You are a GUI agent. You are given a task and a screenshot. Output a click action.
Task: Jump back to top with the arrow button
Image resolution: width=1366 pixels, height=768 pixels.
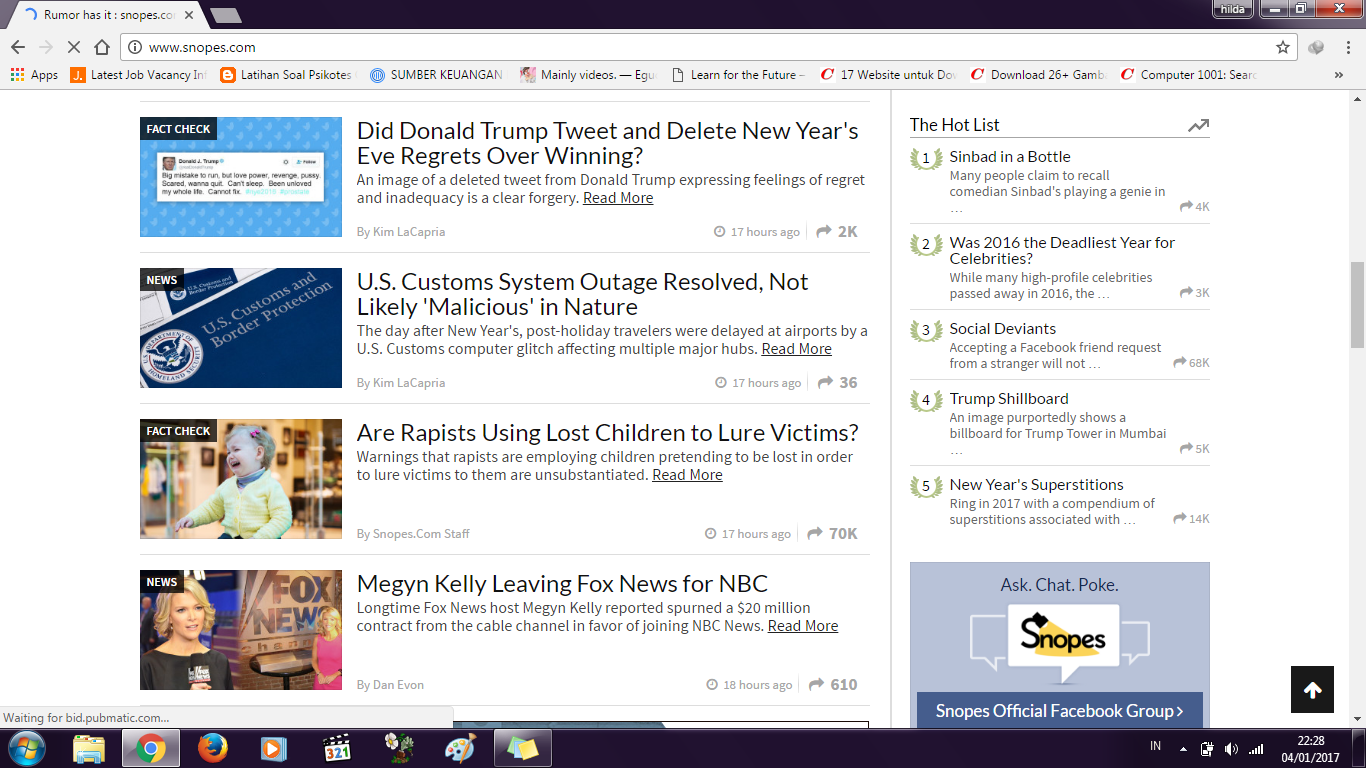click(1313, 690)
